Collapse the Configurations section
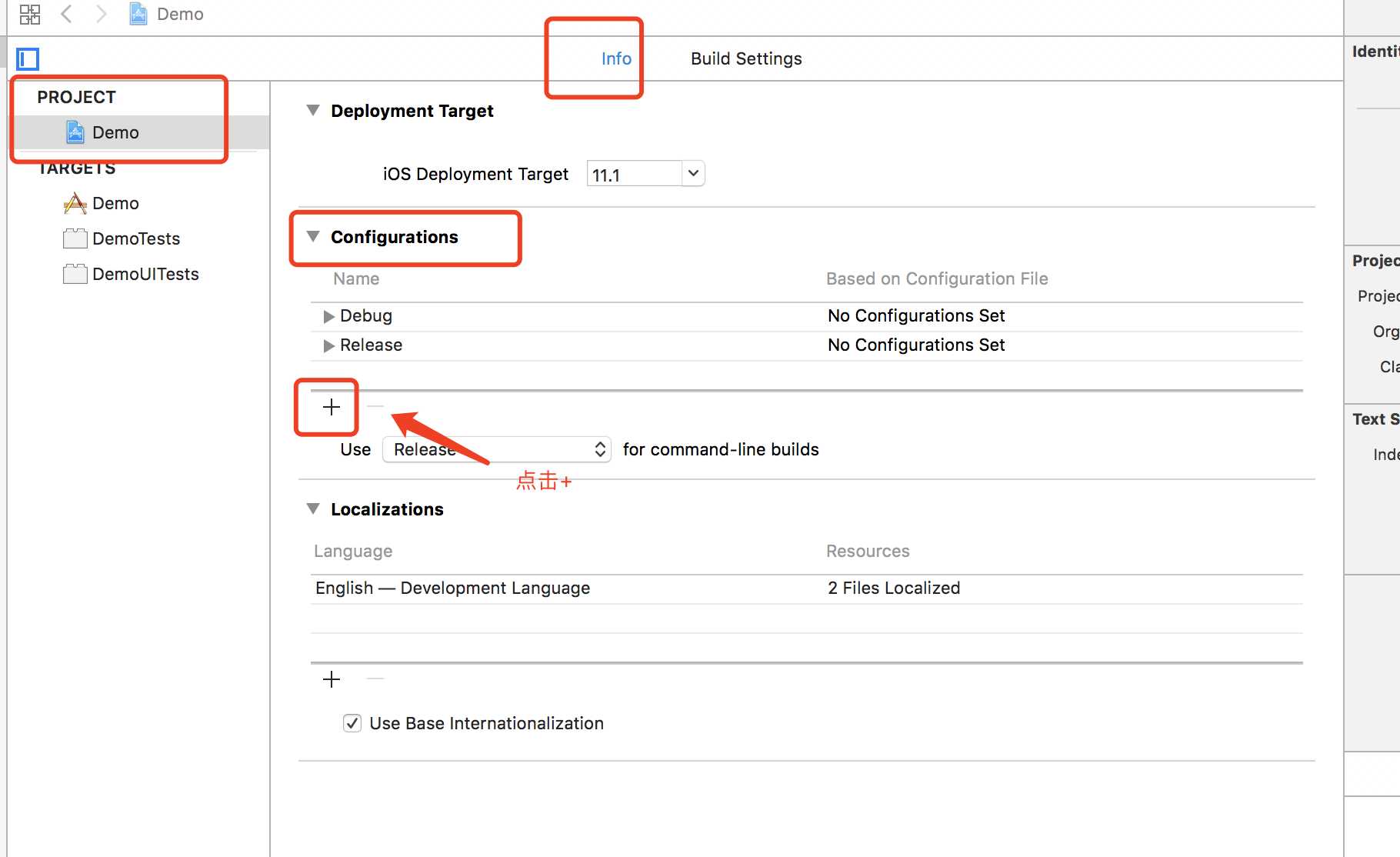 point(313,237)
